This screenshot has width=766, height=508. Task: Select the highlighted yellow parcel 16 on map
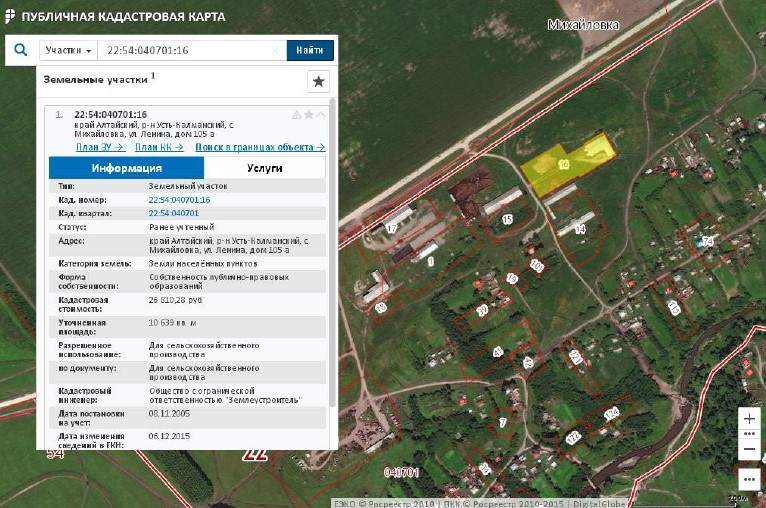click(x=570, y=165)
